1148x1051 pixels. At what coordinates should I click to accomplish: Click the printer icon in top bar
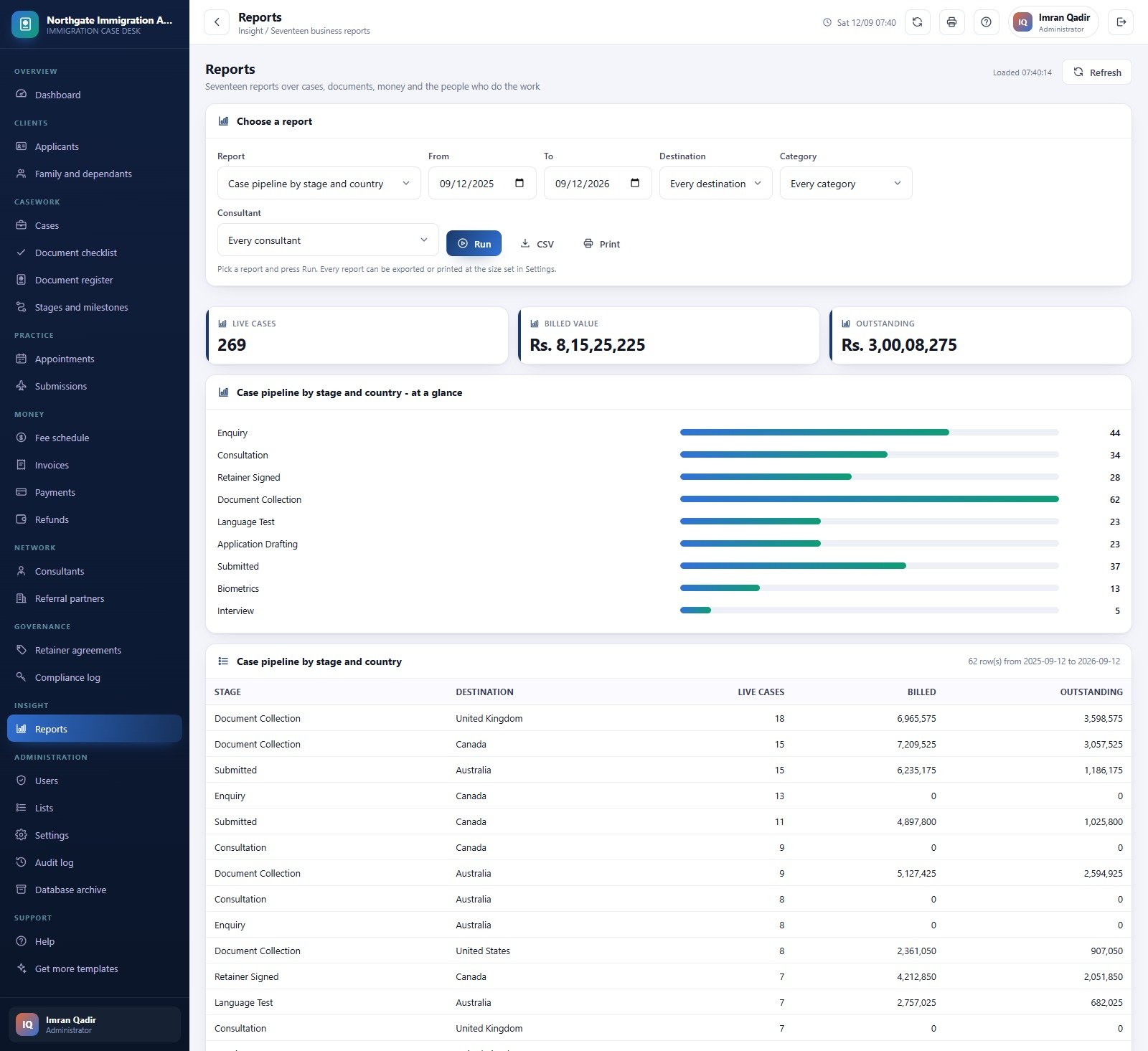(951, 22)
